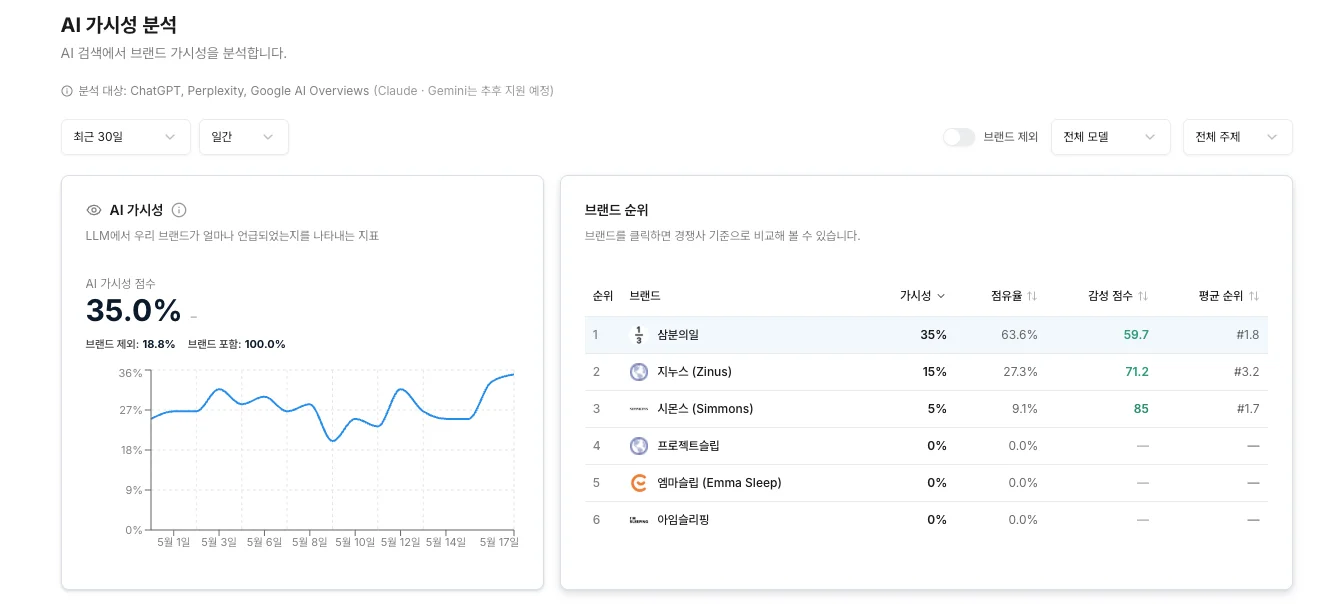Click 시몬스 sentiment score 85

[1141, 409]
